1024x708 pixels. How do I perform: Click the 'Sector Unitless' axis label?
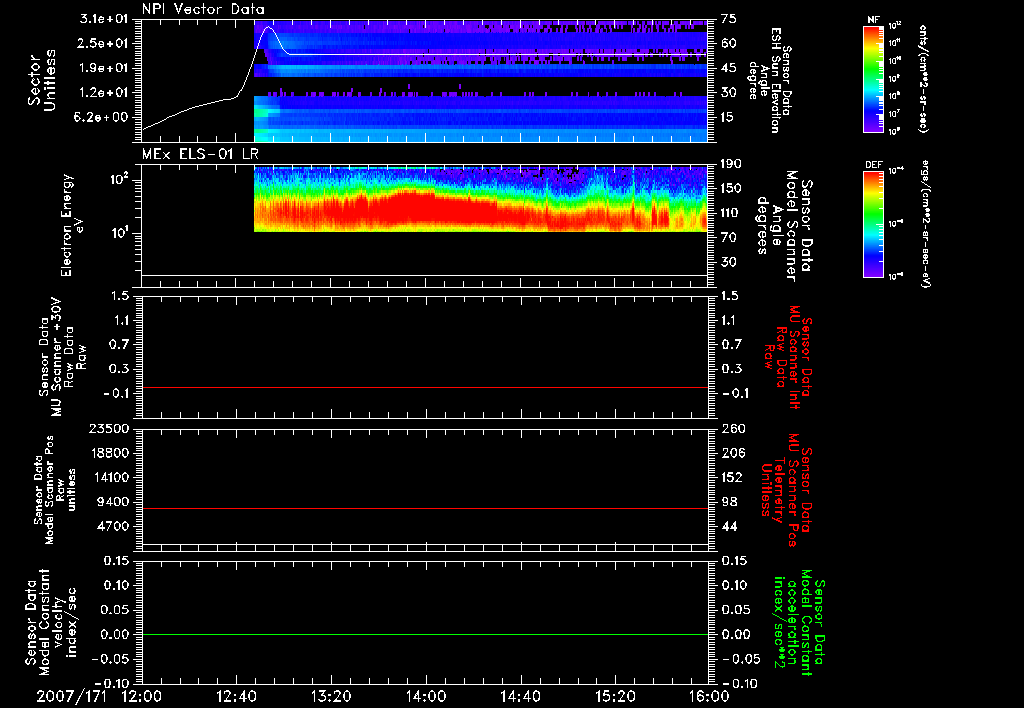pos(41,80)
